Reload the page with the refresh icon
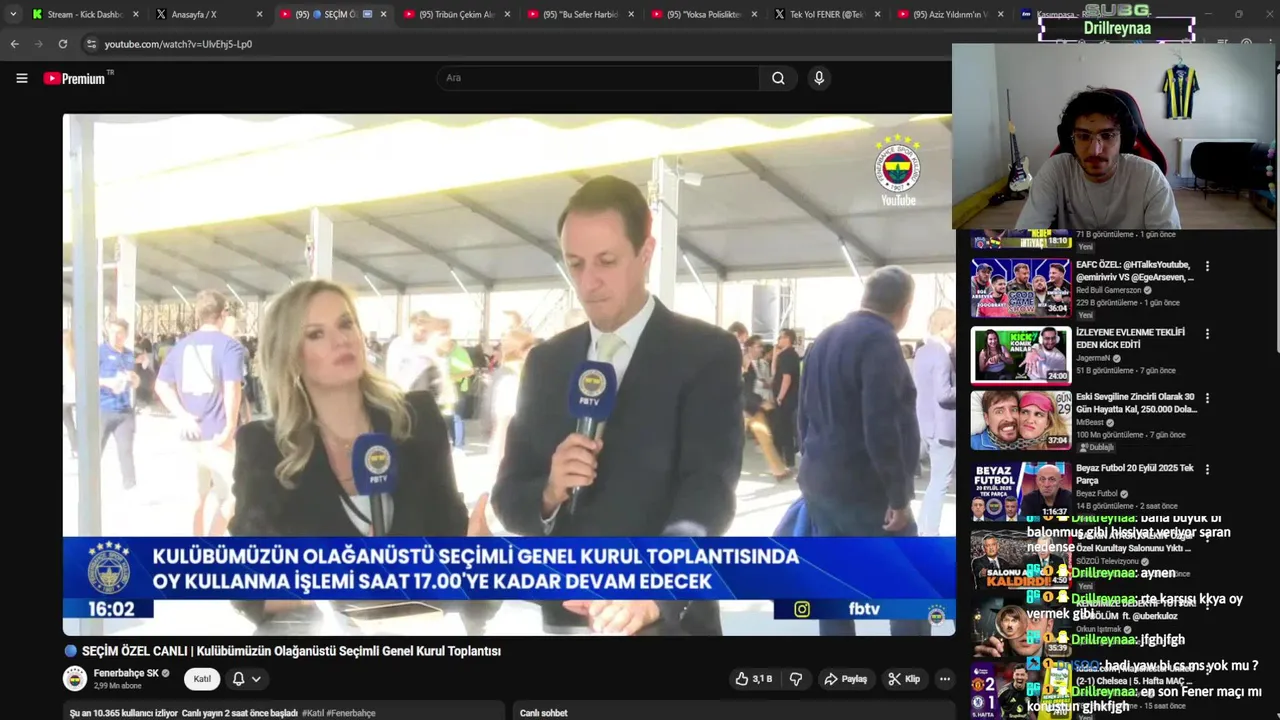 [63, 44]
